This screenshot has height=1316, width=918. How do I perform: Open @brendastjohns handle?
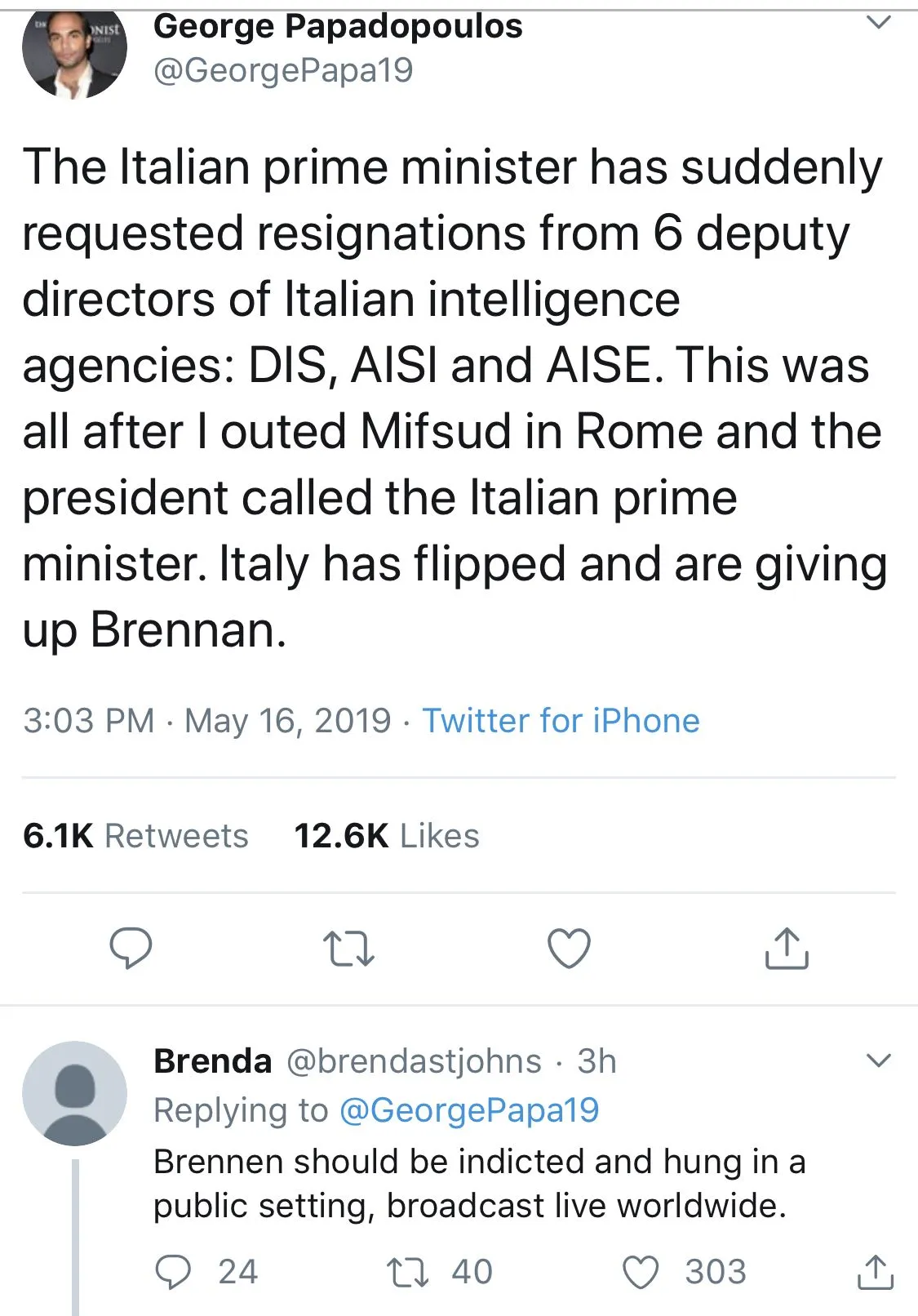(414, 1061)
